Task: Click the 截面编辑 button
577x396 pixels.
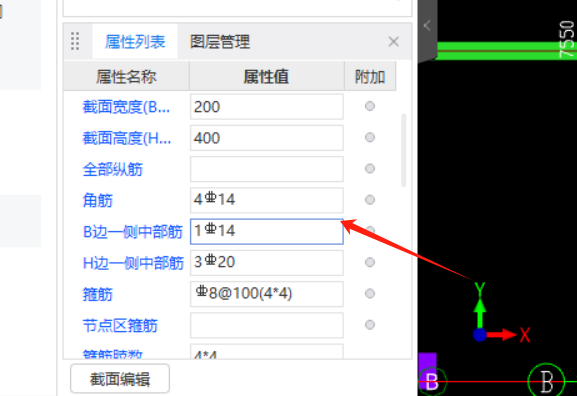Action: pos(120,379)
